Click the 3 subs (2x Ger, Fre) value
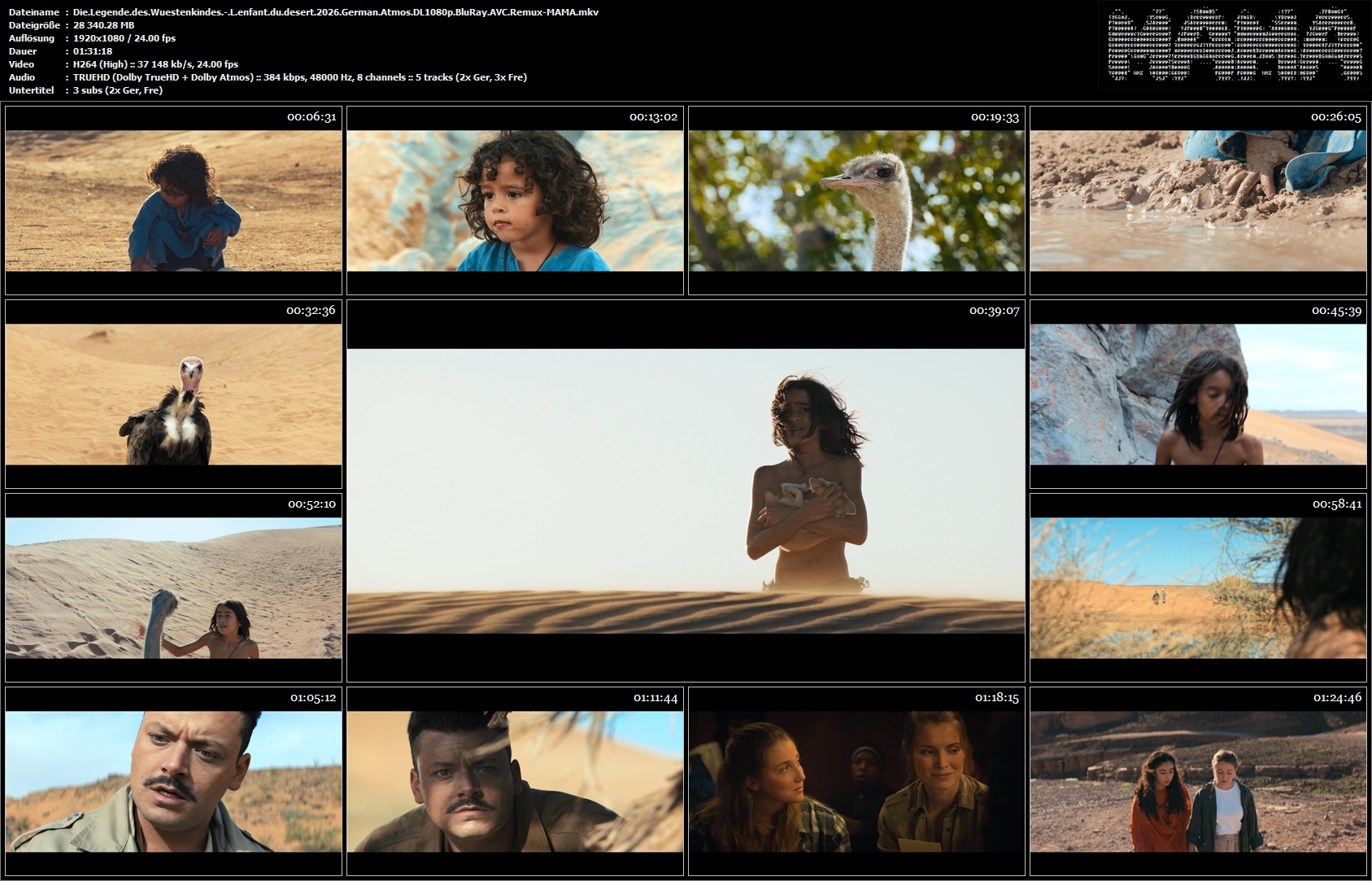 click(118, 90)
